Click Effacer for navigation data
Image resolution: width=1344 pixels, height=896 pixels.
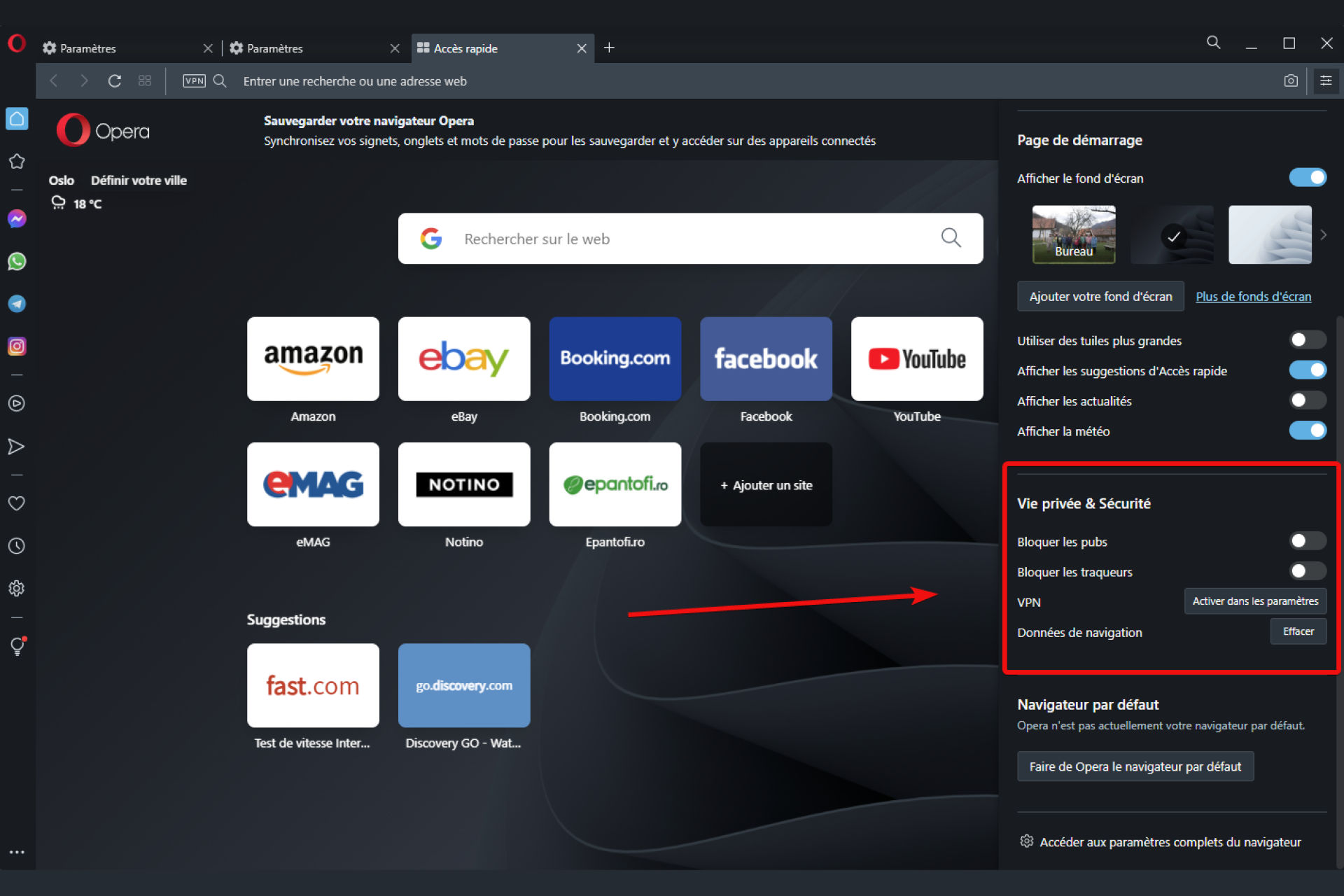[1298, 631]
